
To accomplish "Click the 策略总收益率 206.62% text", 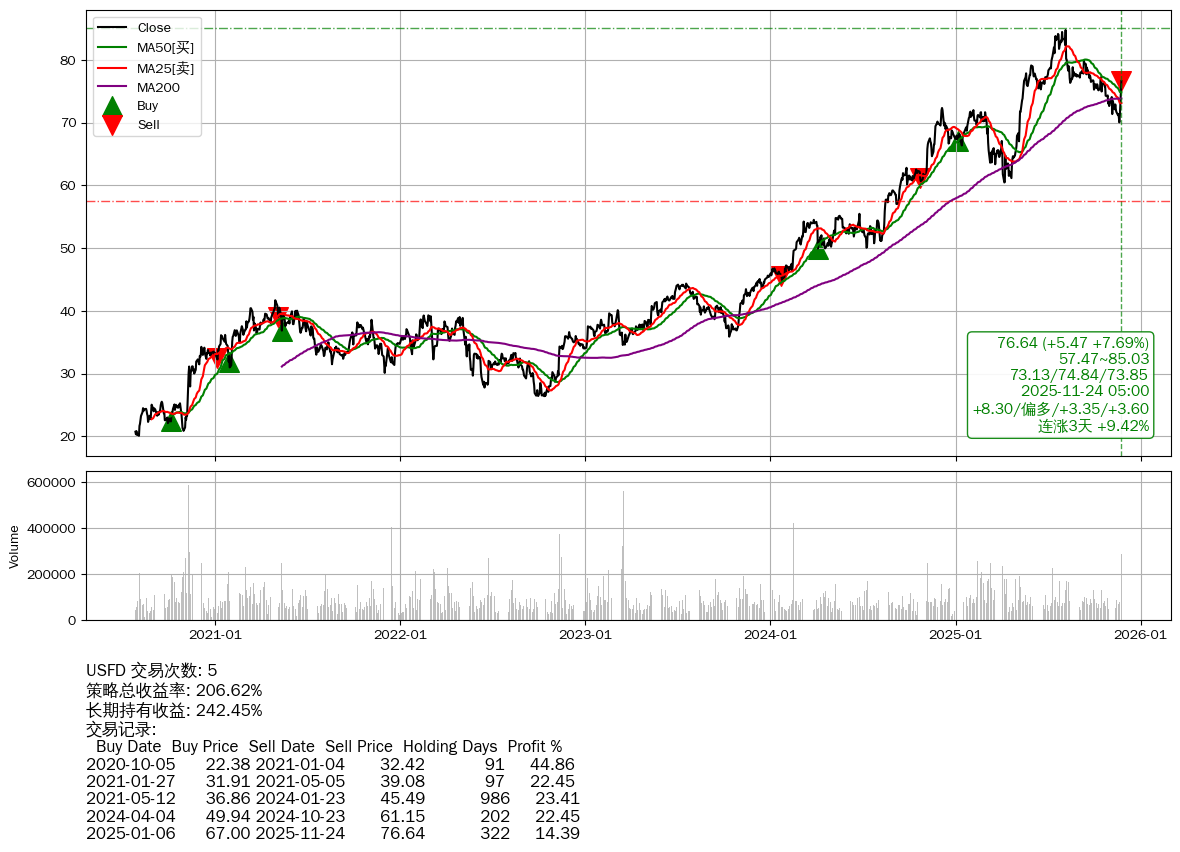I will [x=174, y=690].
